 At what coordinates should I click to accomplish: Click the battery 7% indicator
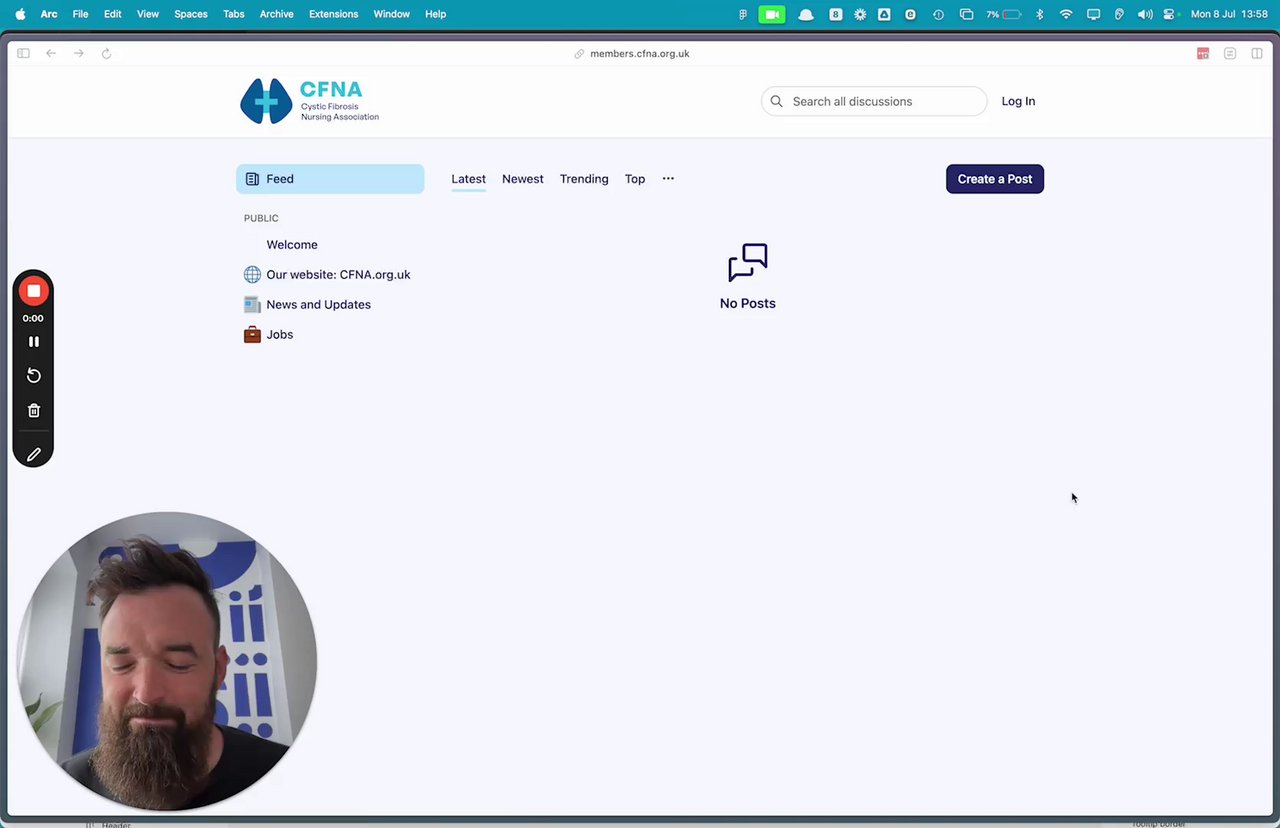point(1003,14)
